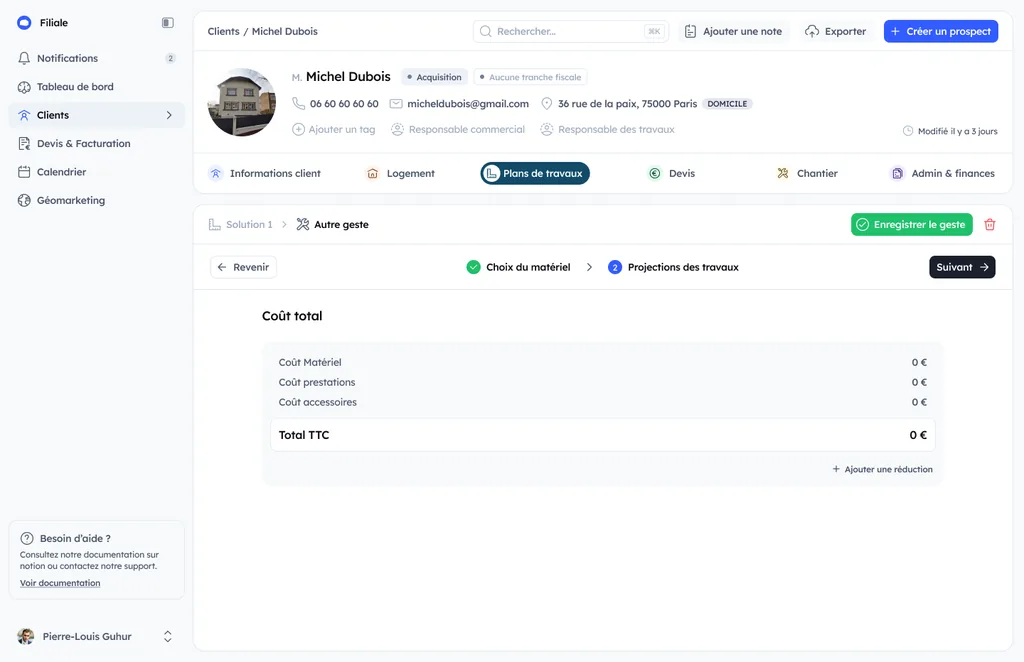This screenshot has width=1024, height=662.
Task: Click the red trash delete icon
Action: (989, 225)
